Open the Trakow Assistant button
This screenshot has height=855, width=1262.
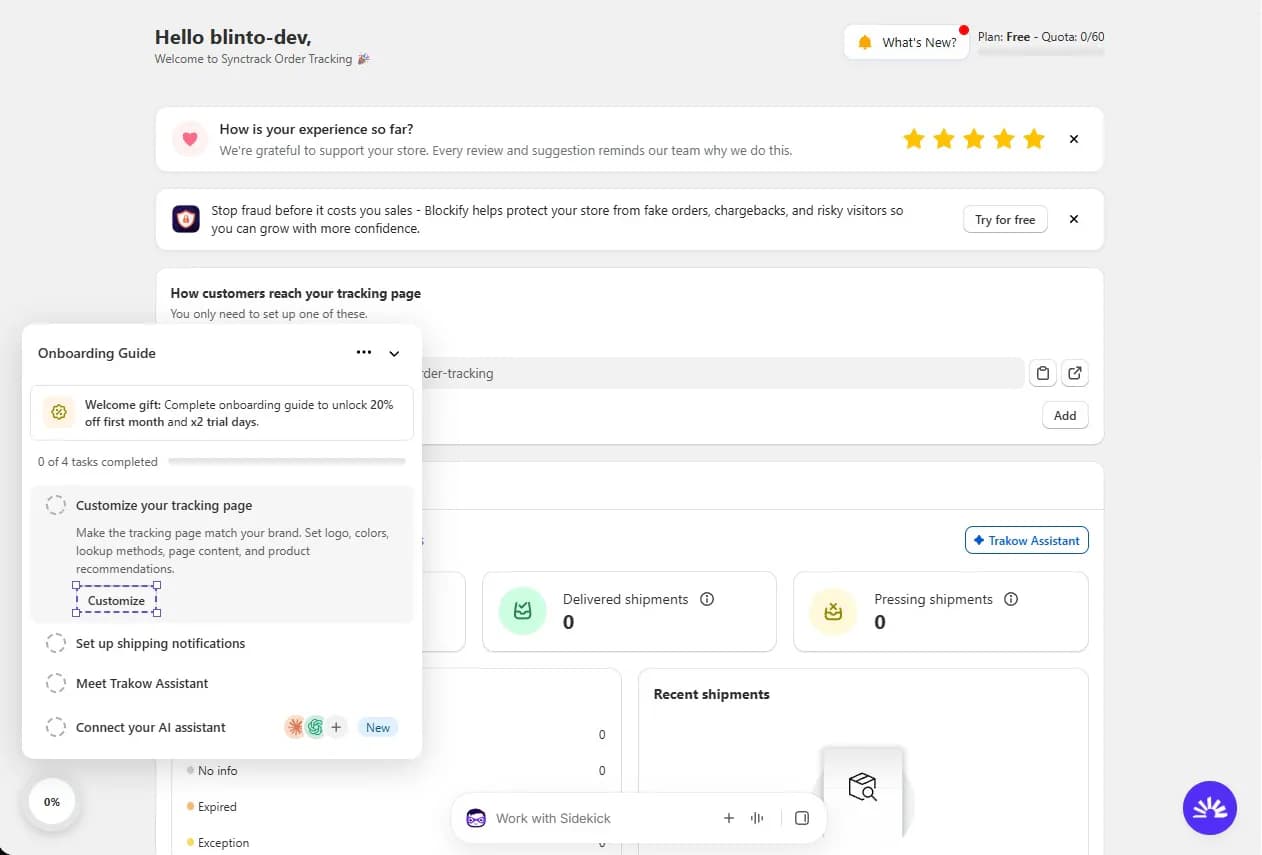[1027, 540]
